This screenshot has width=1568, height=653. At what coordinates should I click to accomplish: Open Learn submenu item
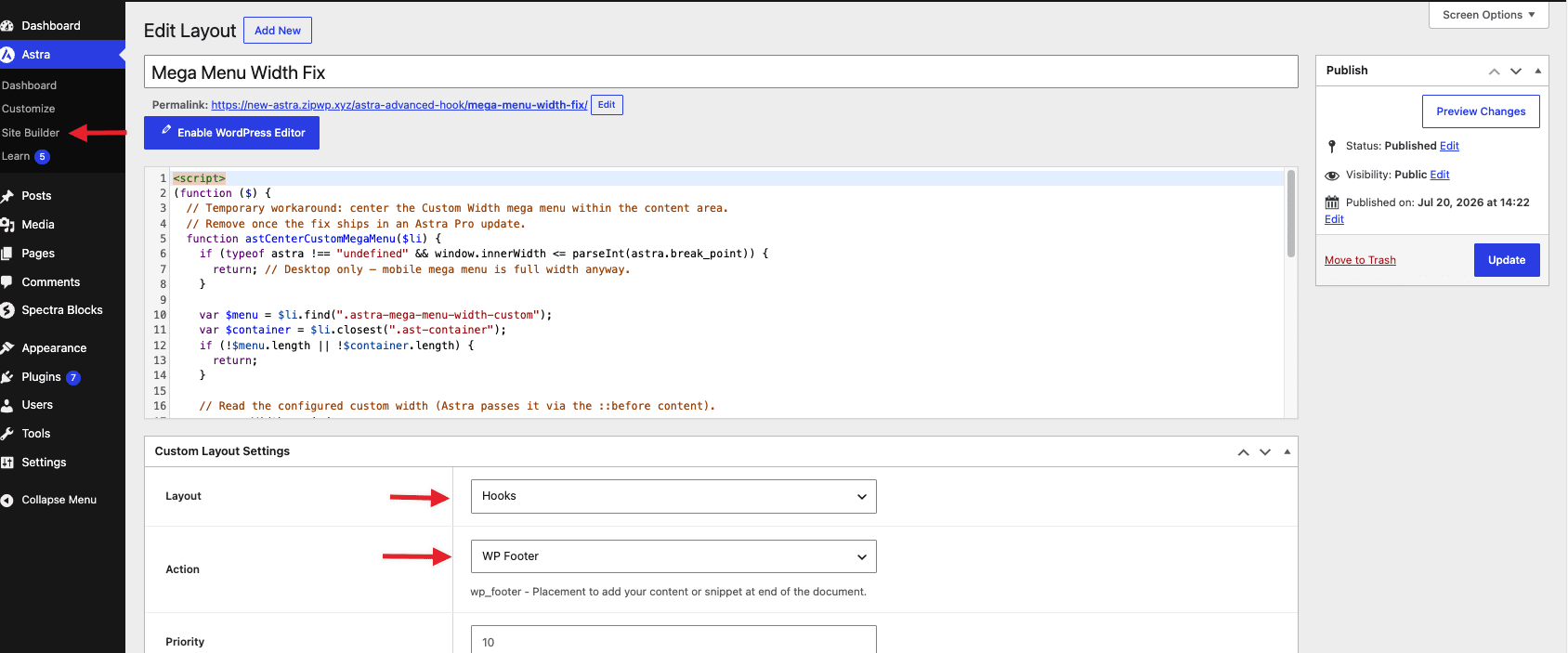[16, 156]
